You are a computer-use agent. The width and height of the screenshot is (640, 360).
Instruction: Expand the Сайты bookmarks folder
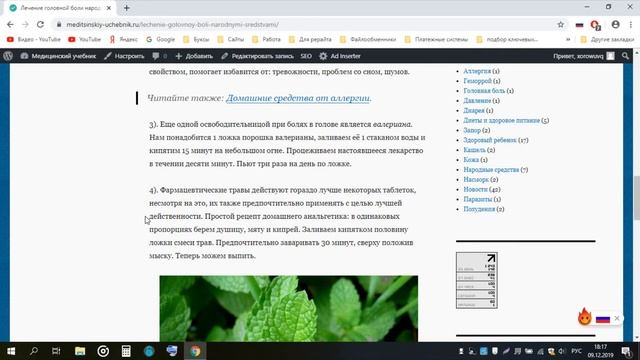231,39
